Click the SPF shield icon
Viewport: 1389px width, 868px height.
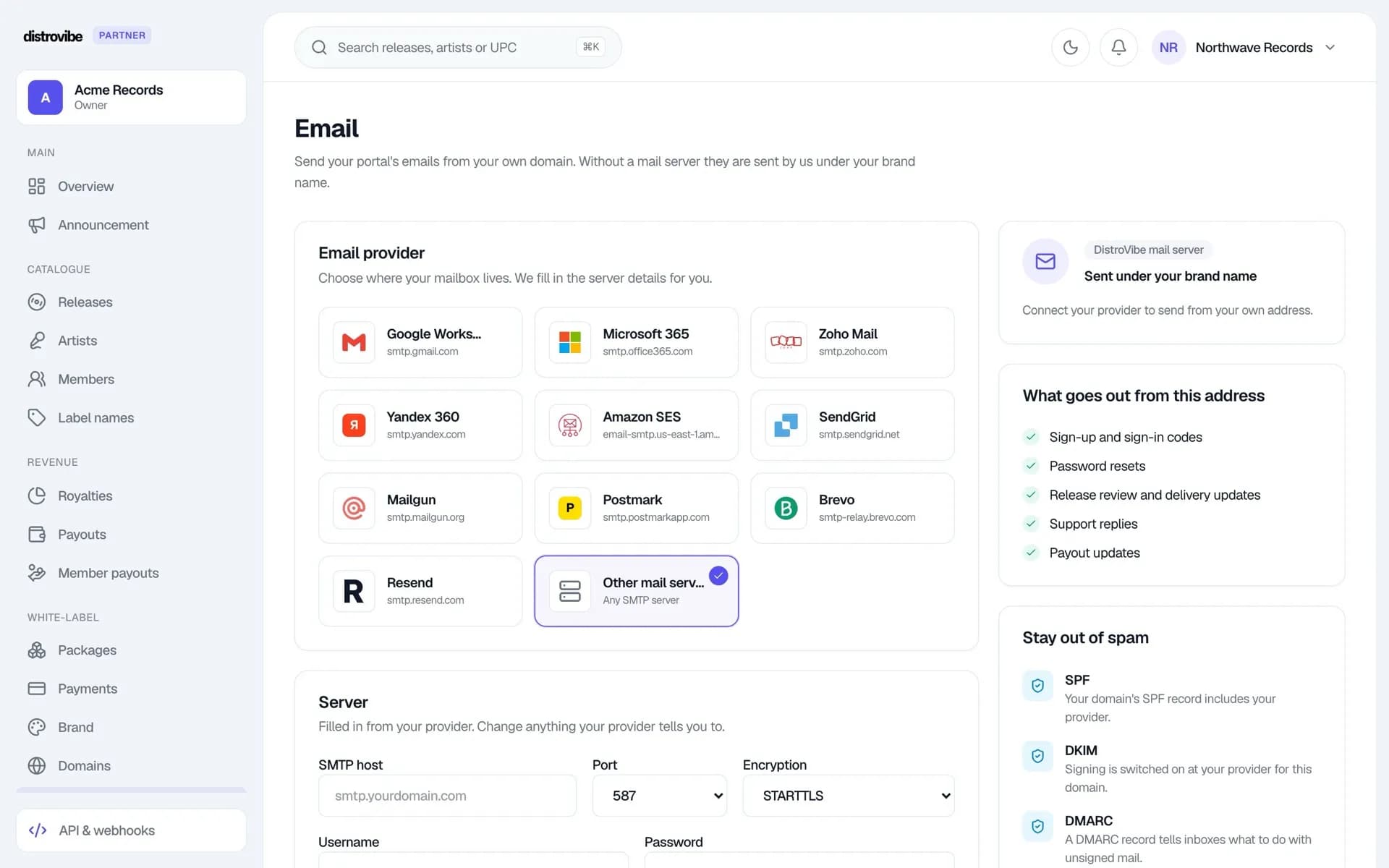pos(1037,686)
